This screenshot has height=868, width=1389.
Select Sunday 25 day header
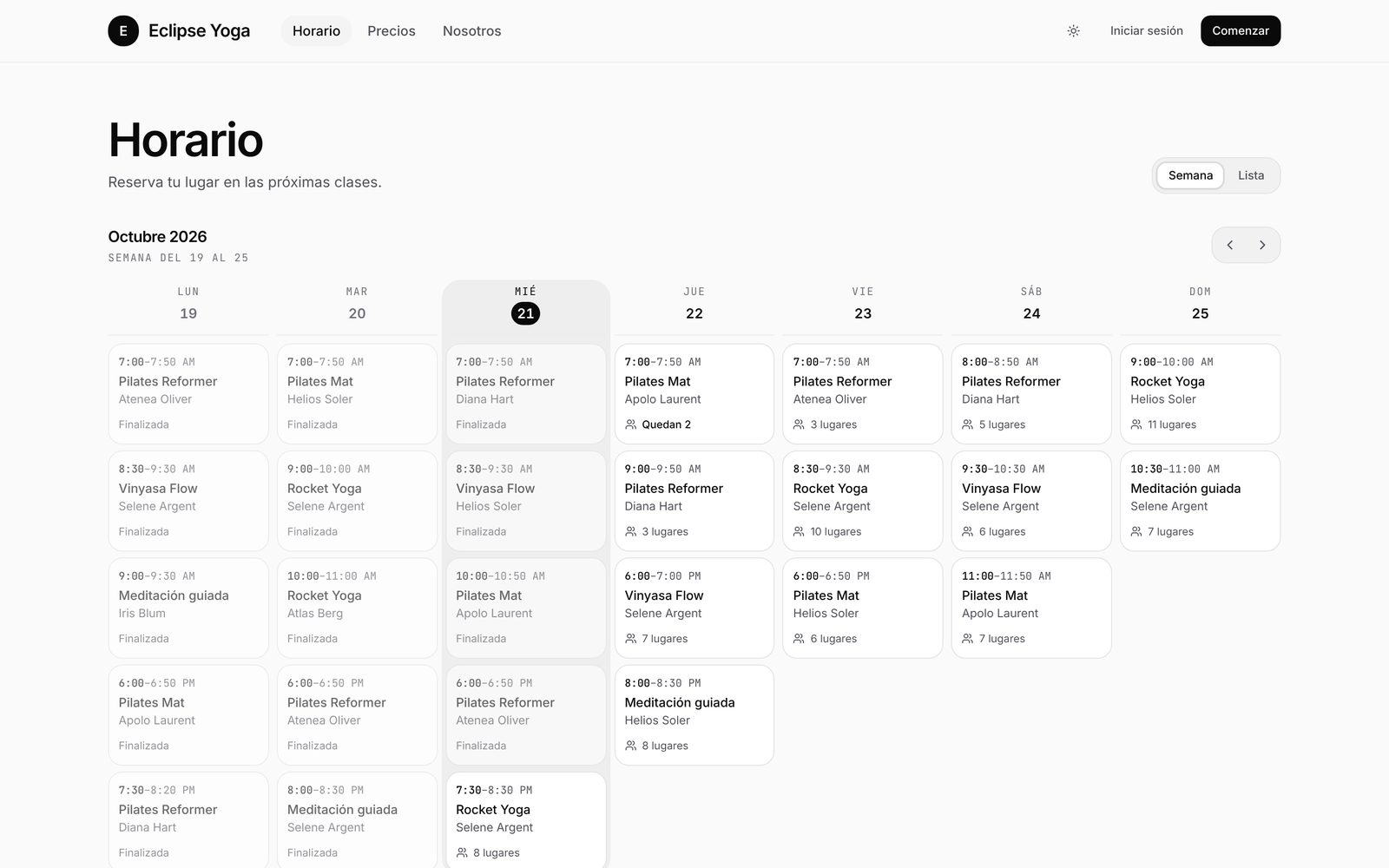click(1201, 305)
